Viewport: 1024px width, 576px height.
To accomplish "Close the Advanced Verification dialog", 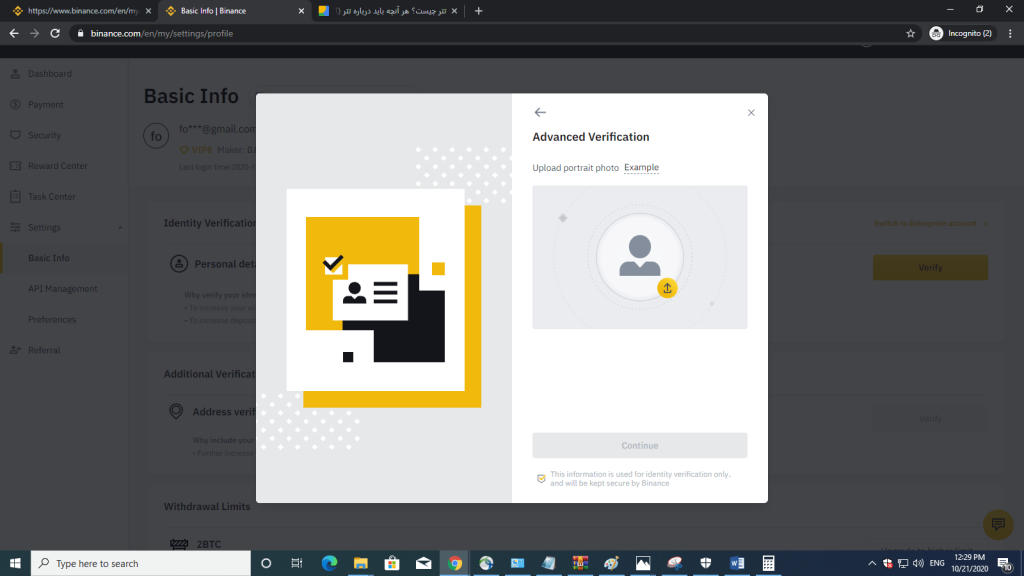I will [x=751, y=113].
